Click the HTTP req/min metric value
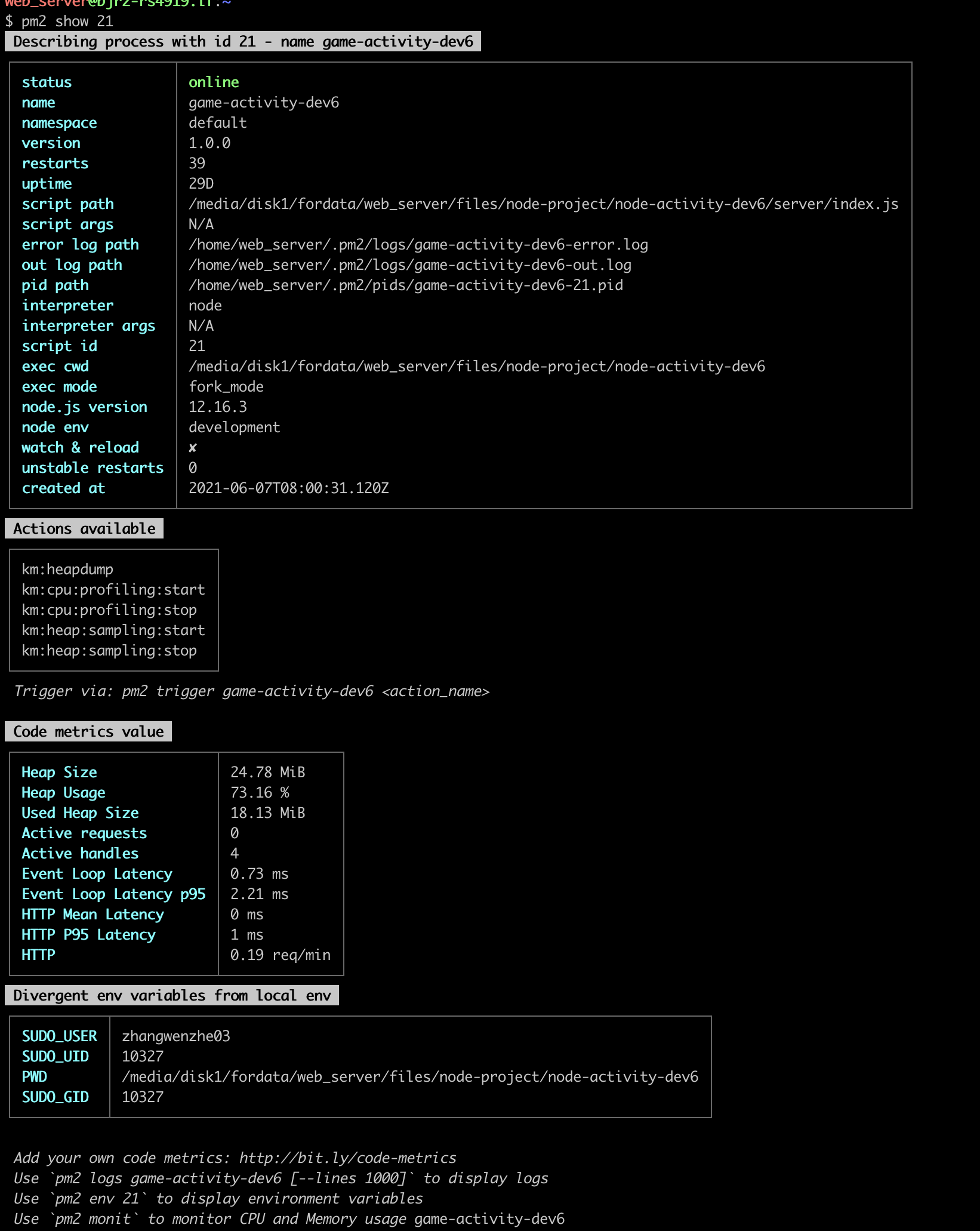Screen dimensions: 980x1231 (x=280, y=955)
